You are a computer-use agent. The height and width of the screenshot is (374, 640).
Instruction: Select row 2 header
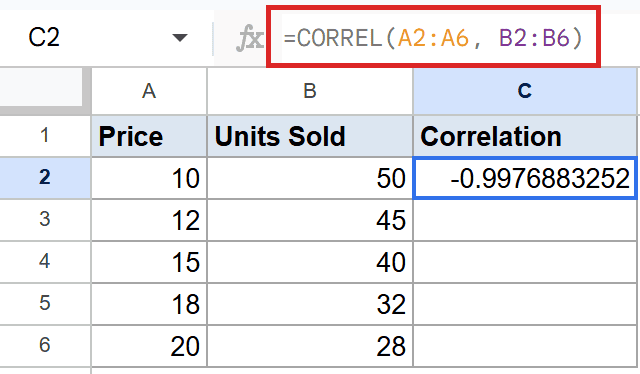(45, 178)
